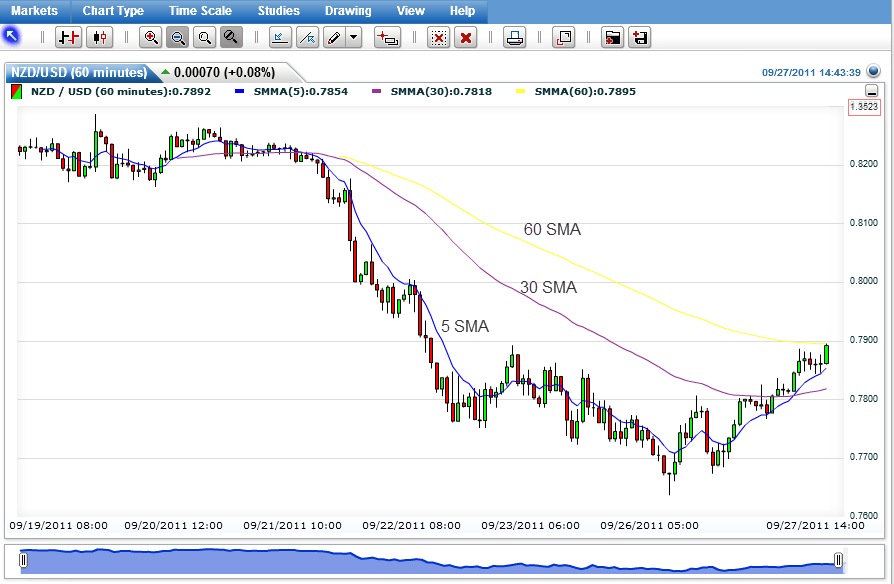Open the Chart Type menu
The image size is (894, 584).
point(113,11)
